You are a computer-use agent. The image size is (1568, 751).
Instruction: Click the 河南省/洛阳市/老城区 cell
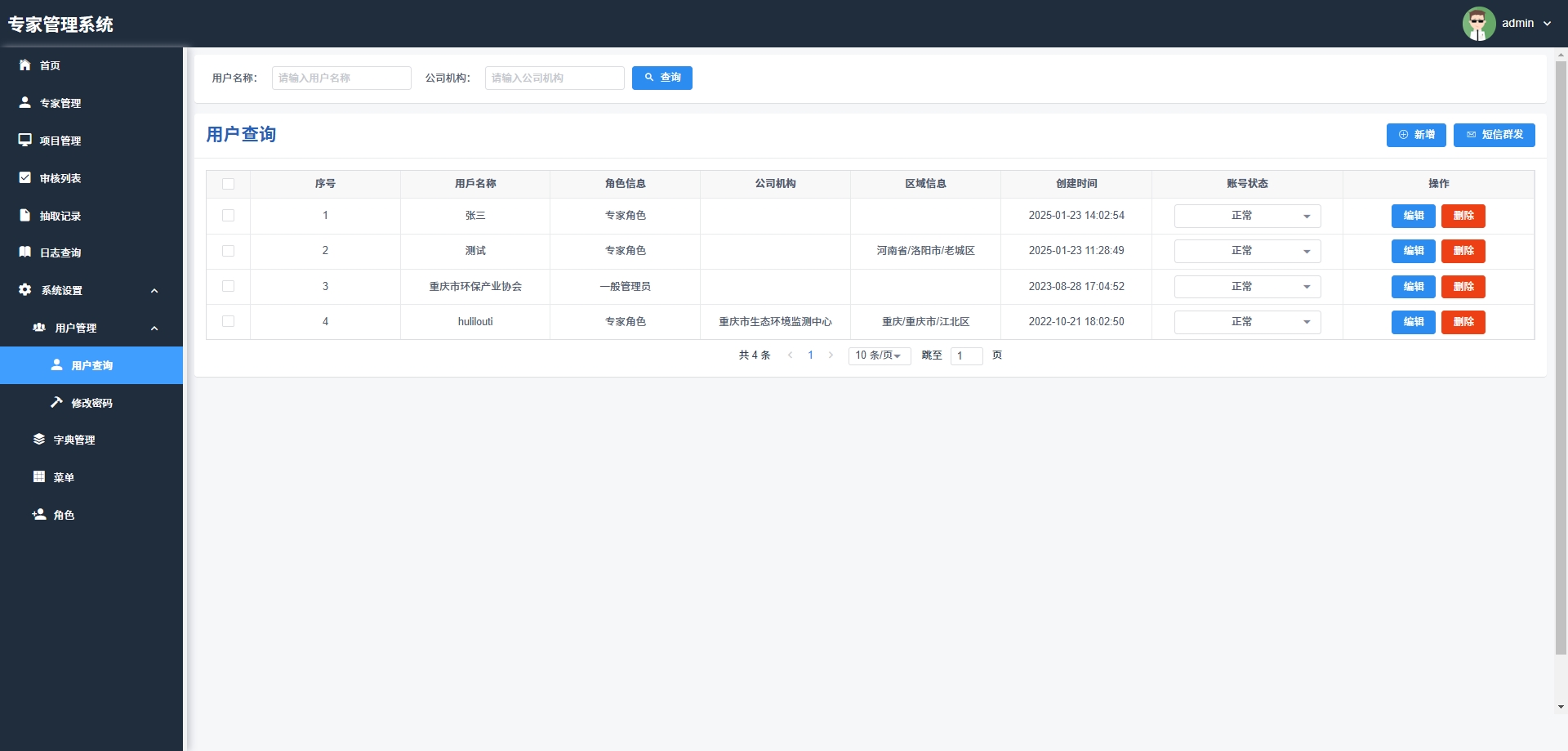(925, 251)
